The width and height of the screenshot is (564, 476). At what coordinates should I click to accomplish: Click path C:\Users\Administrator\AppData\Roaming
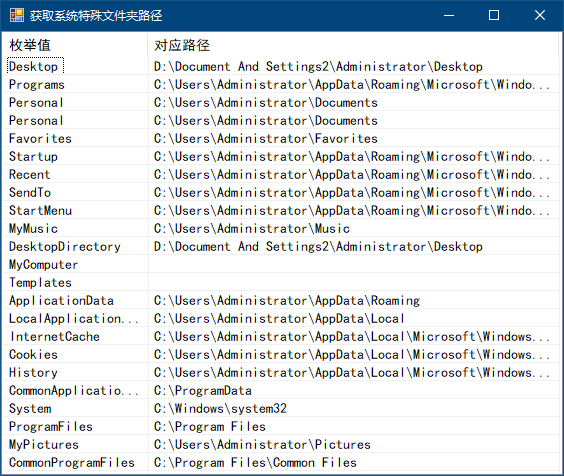pyautogui.click(x=287, y=300)
